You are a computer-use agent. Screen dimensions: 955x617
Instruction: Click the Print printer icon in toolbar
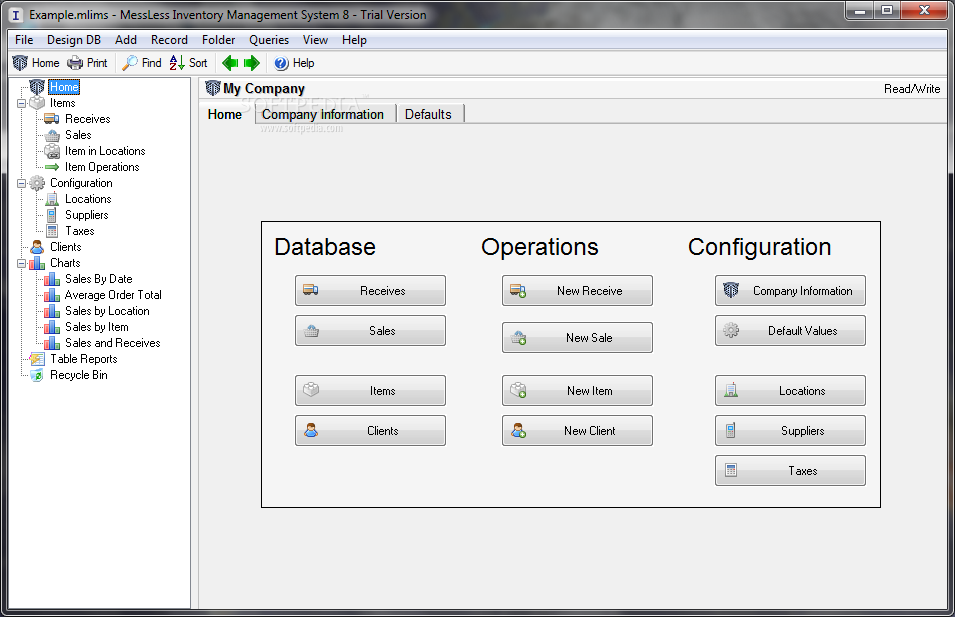(x=75, y=63)
